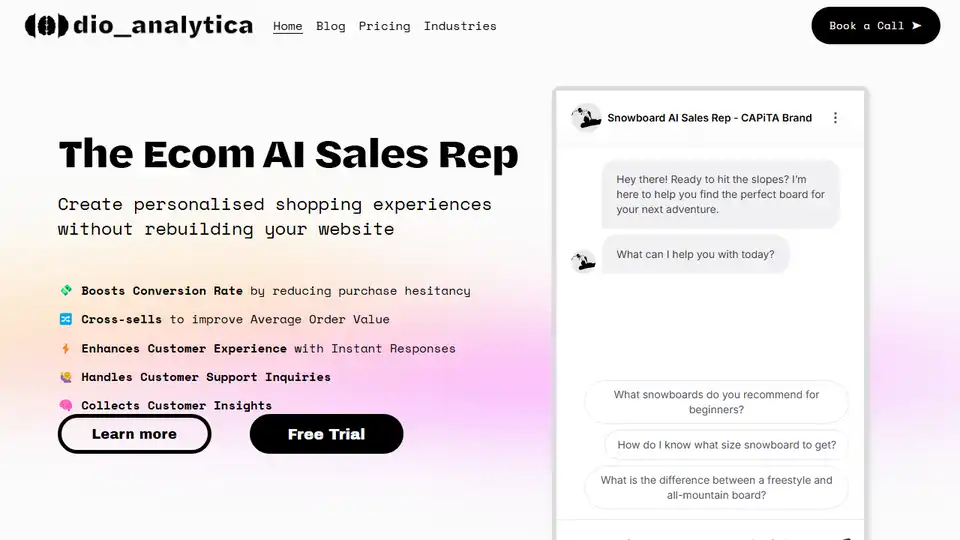Viewport: 960px width, 540px height.
Task: Choose the snowboard size question suggestion
Action: coord(726,445)
